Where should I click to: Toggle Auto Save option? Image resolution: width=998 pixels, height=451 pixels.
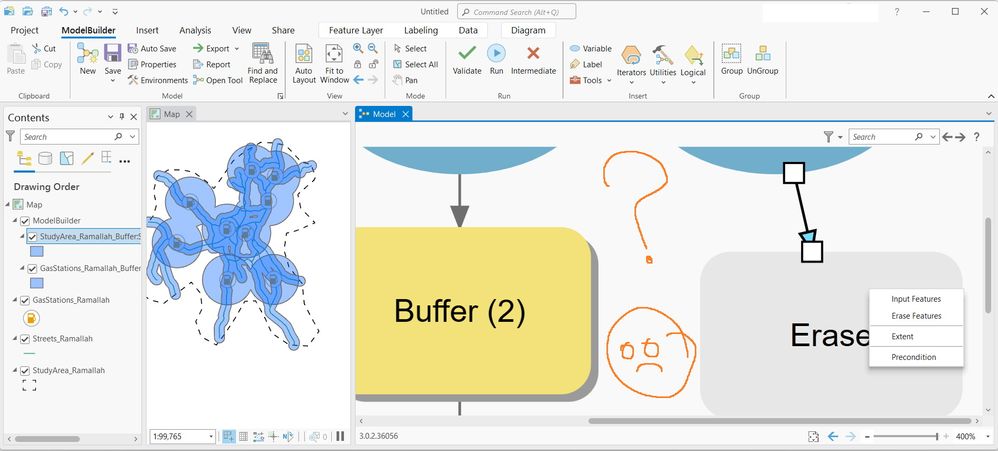[152, 48]
